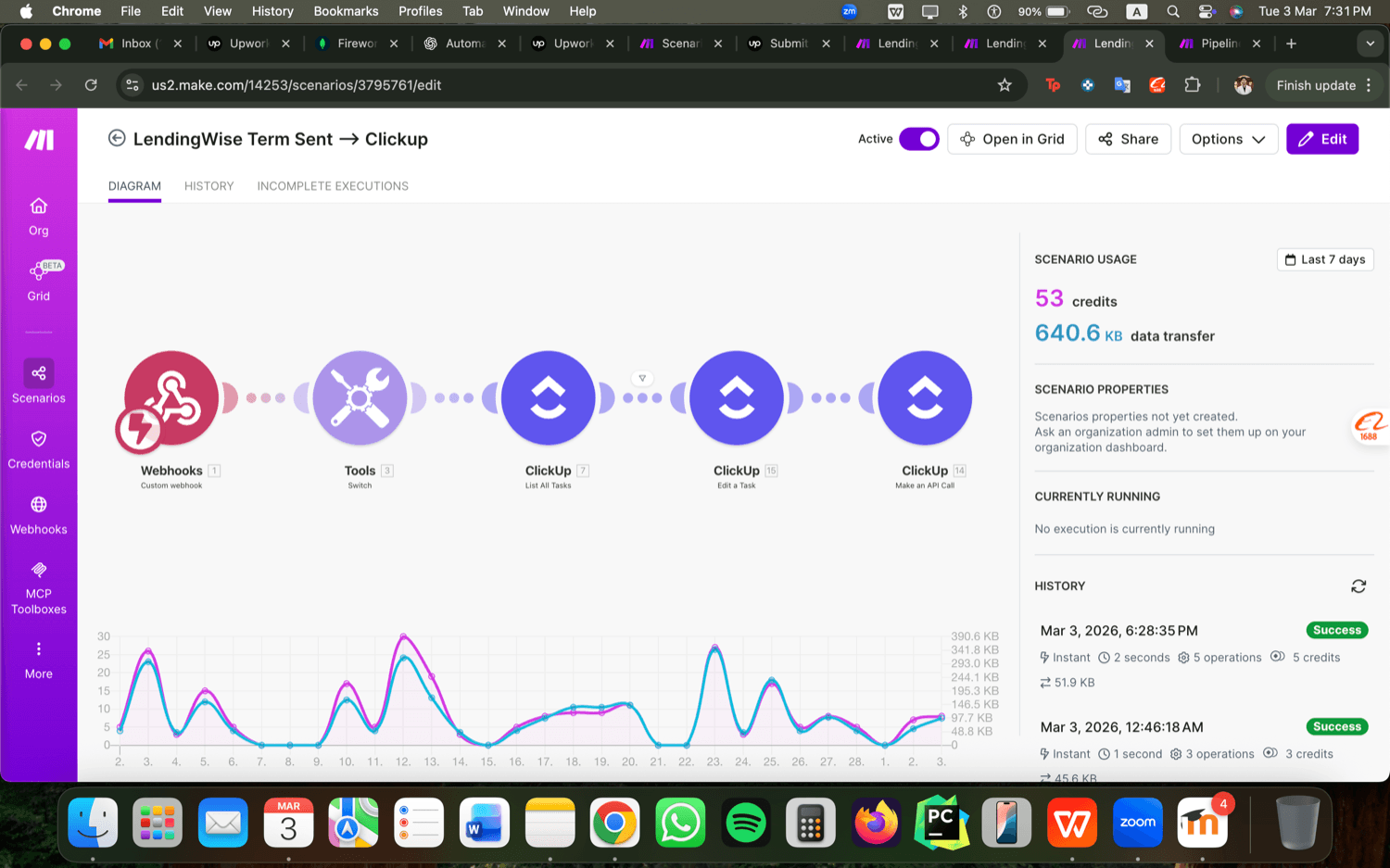
Task: Click the Make logo in the sidebar
Action: [x=39, y=140]
